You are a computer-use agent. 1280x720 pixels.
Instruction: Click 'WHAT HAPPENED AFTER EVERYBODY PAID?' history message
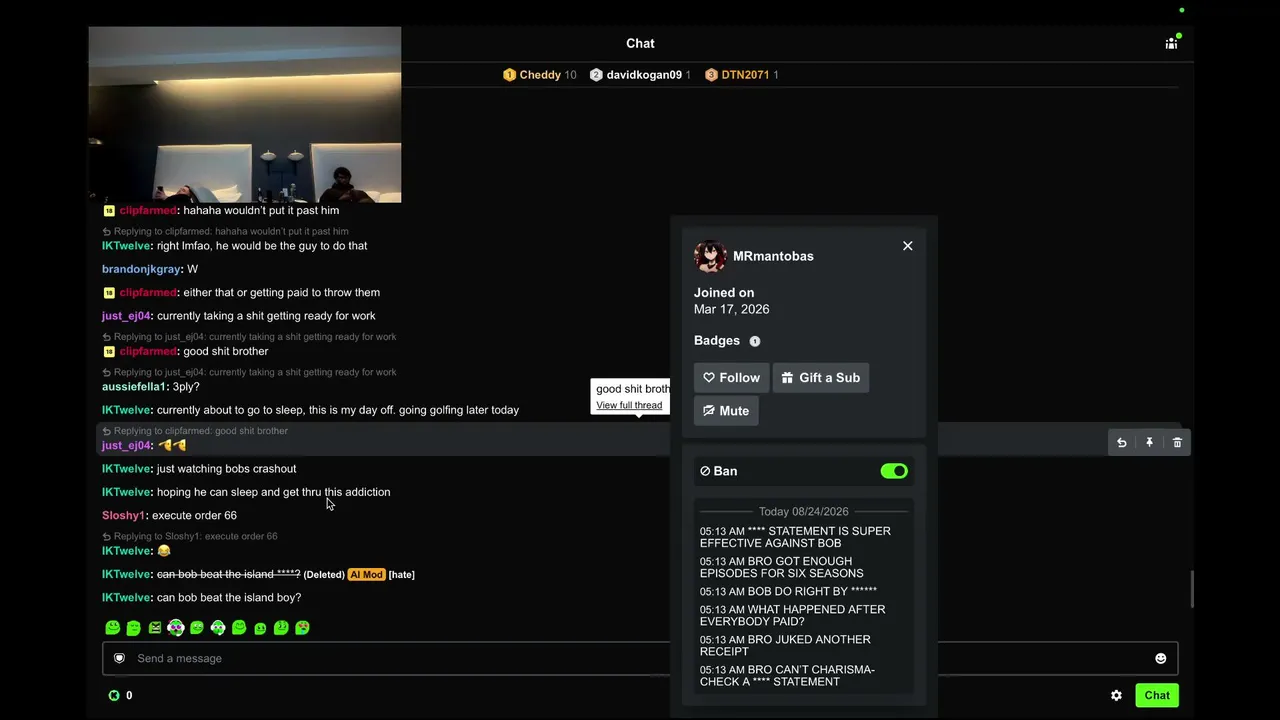point(792,616)
